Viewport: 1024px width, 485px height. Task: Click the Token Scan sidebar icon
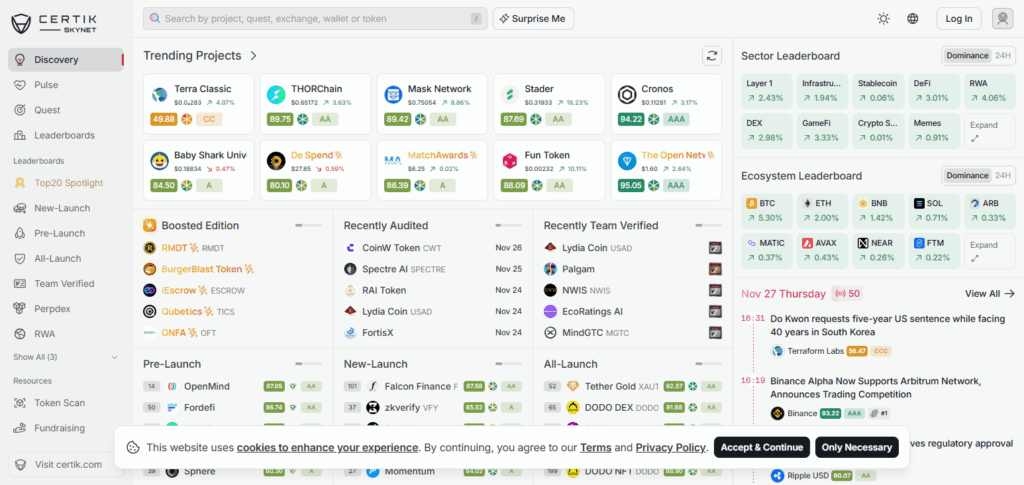tap(22, 403)
